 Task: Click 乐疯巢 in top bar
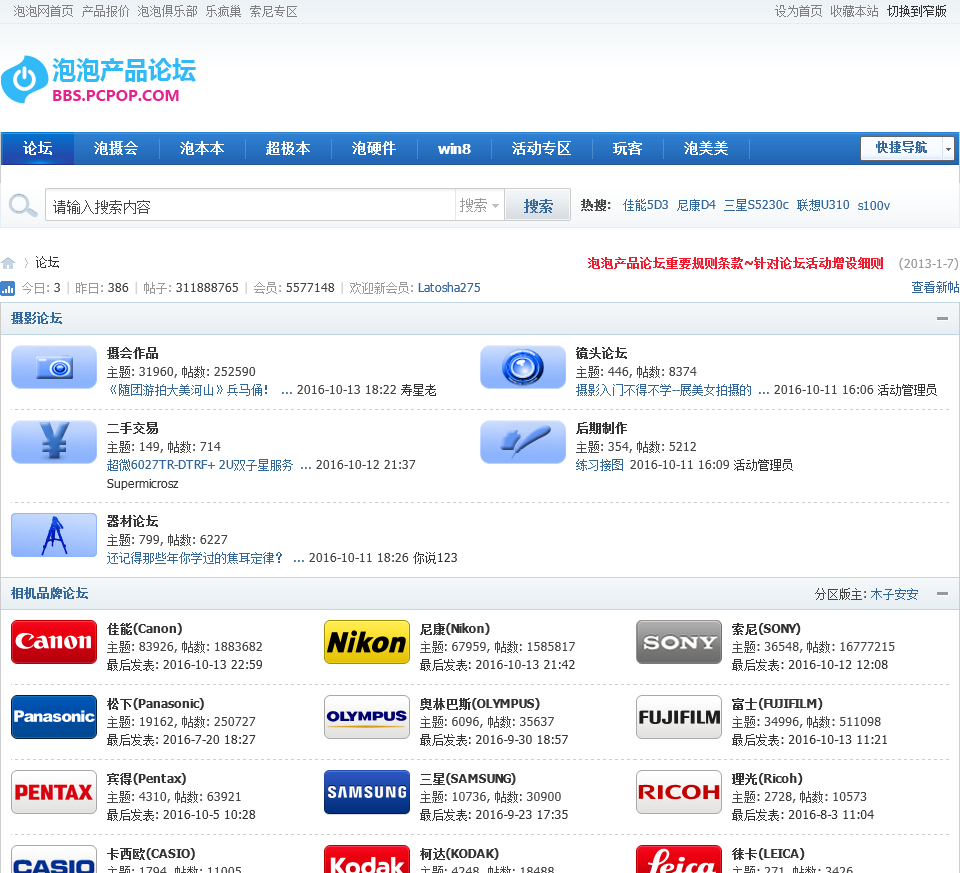tap(223, 11)
